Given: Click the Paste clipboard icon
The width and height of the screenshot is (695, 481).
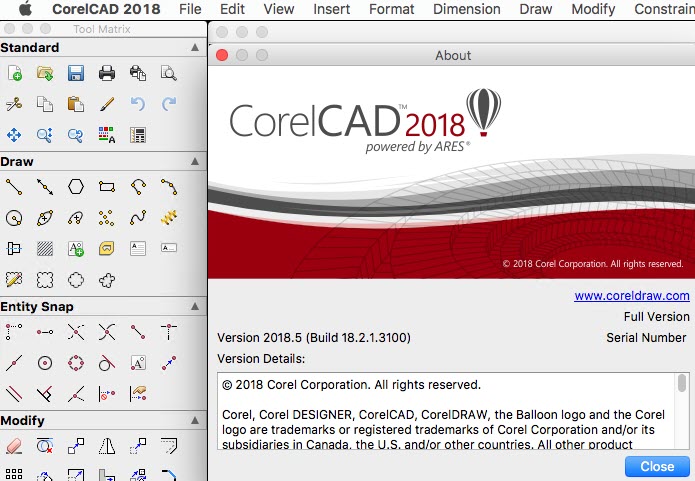Looking at the screenshot, I should coord(76,104).
